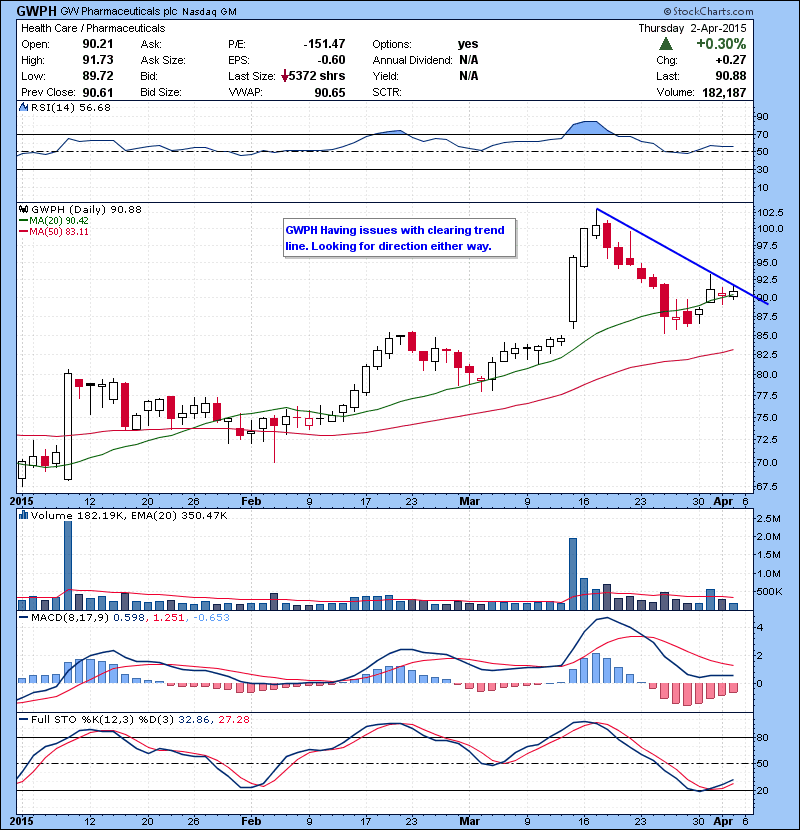
Task: Click the volume bars icon beside Volume label
Action: coord(23,515)
